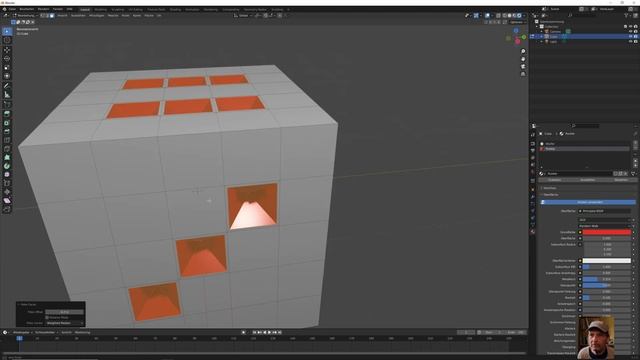Hide the Camera object in outliner
This screenshot has height=360, width=640.
click(x=631, y=31)
